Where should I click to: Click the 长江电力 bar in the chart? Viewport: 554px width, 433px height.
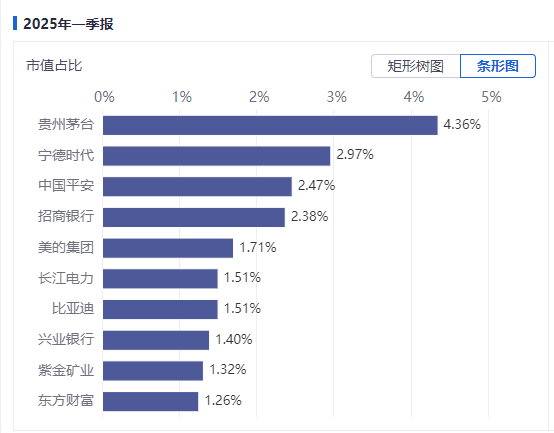coord(160,279)
